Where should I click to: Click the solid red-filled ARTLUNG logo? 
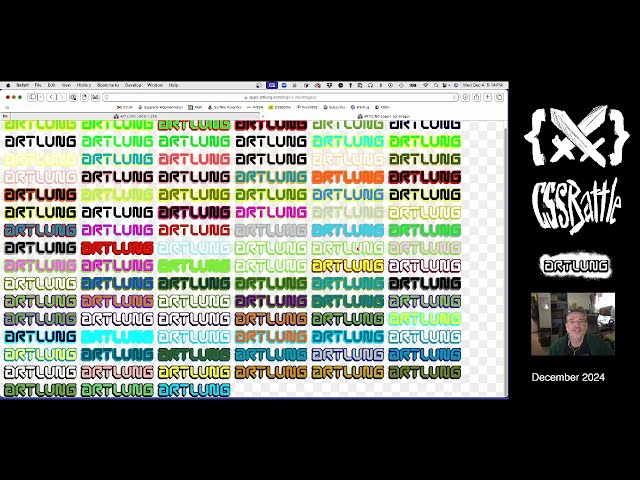117,248
